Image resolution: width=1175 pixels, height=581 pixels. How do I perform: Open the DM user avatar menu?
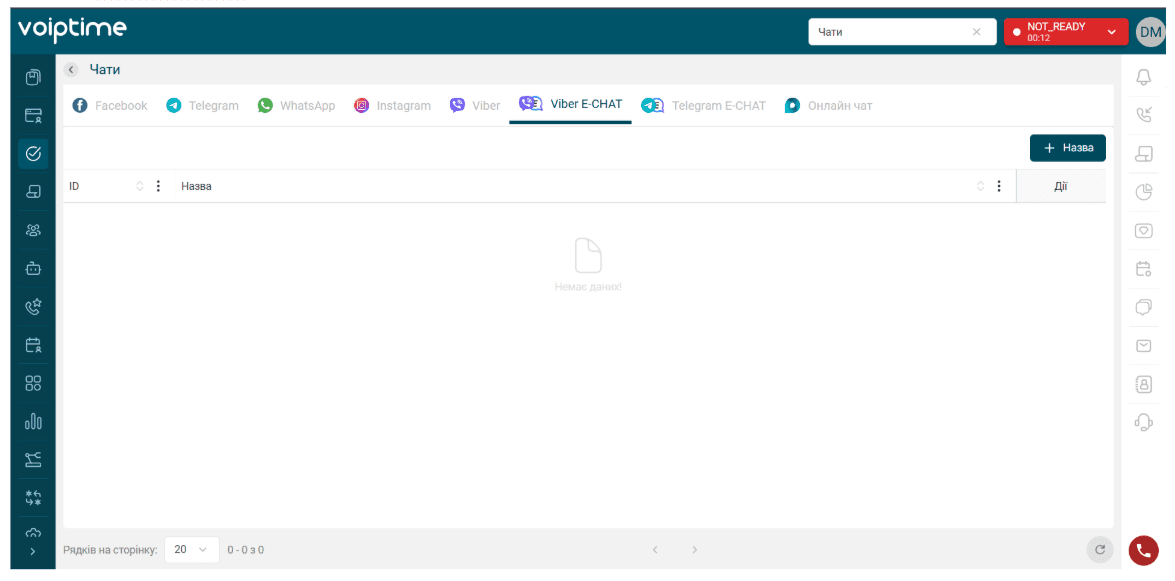click(1150, 32)
